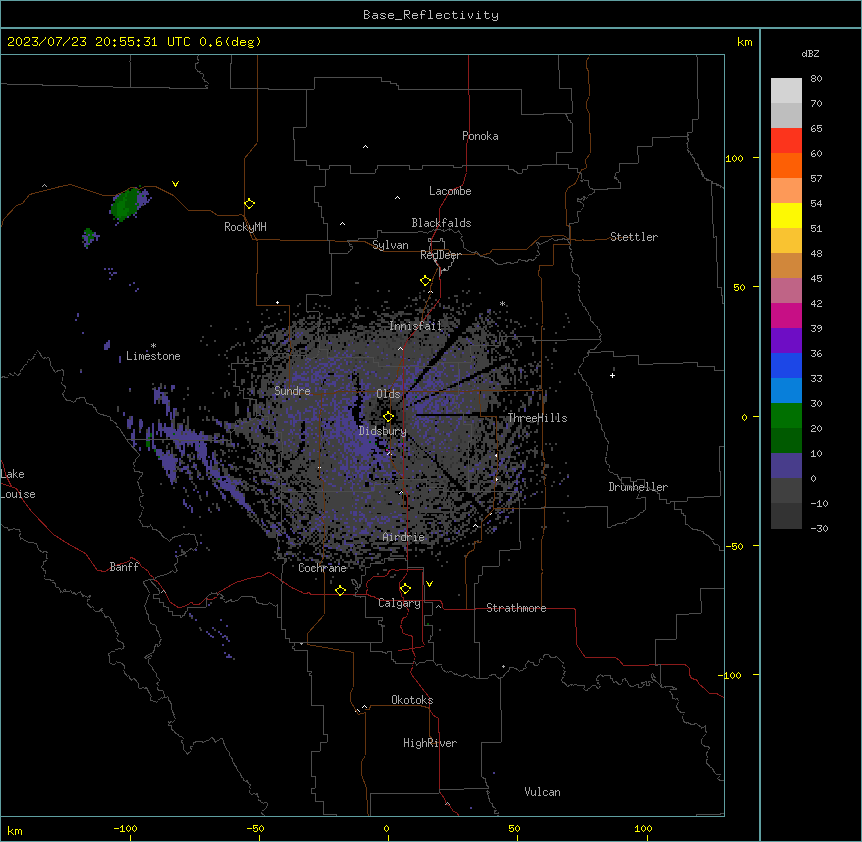Screen dimensions: 862x842
Task: Click the Lake Louise label
Action: (16, 484)
